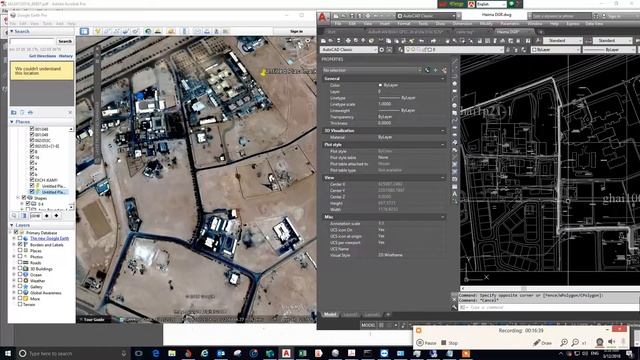Viewport: 640px width, 360px height.
Task: Click the add folder icon below search results
Action: point(14,112)
